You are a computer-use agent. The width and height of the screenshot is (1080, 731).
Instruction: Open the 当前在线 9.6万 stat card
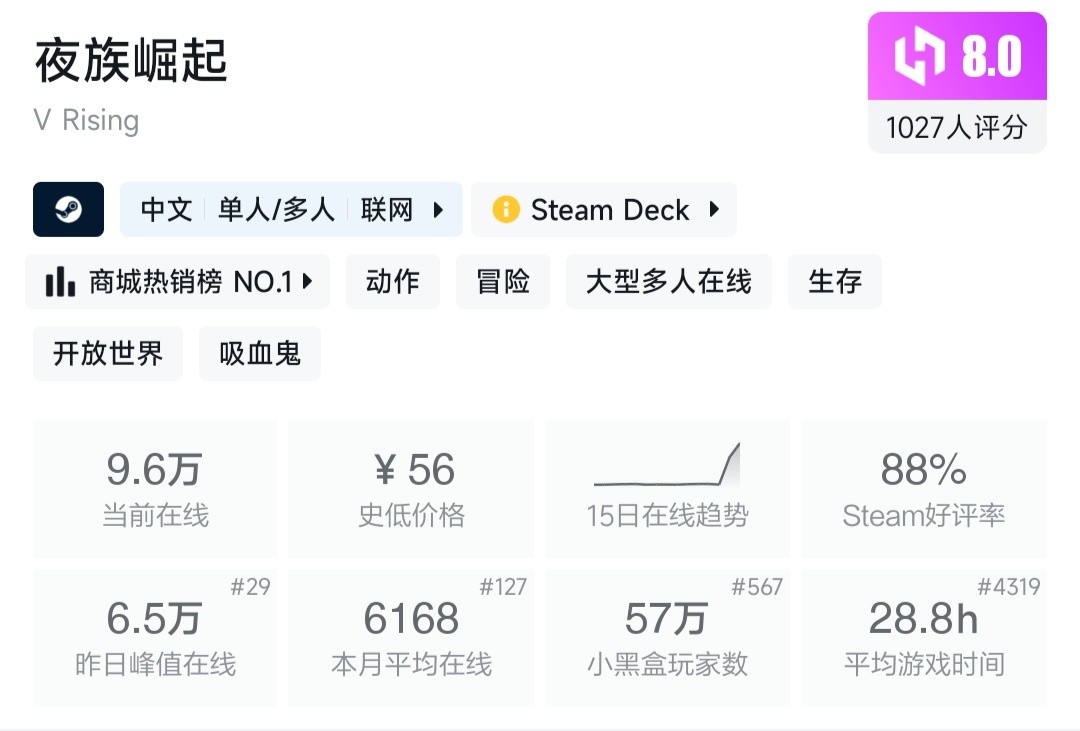pos(155,488)
